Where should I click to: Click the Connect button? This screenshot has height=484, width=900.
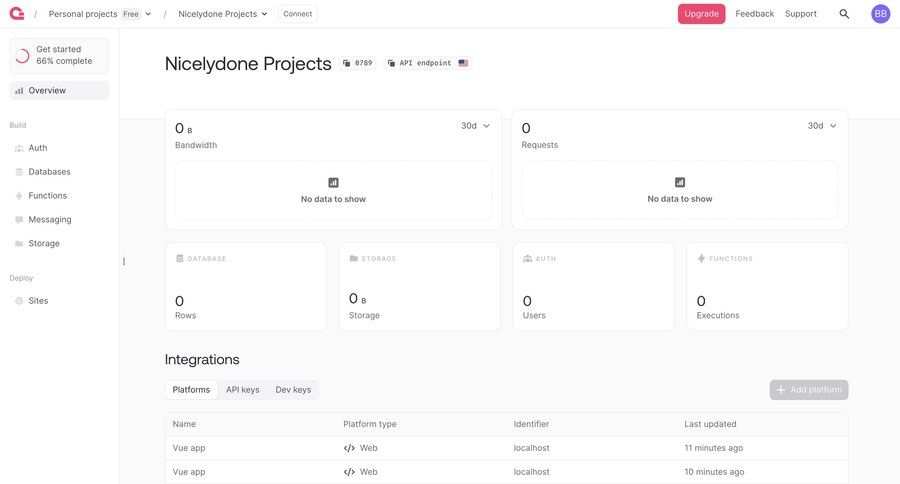click(x=297, y=14)
